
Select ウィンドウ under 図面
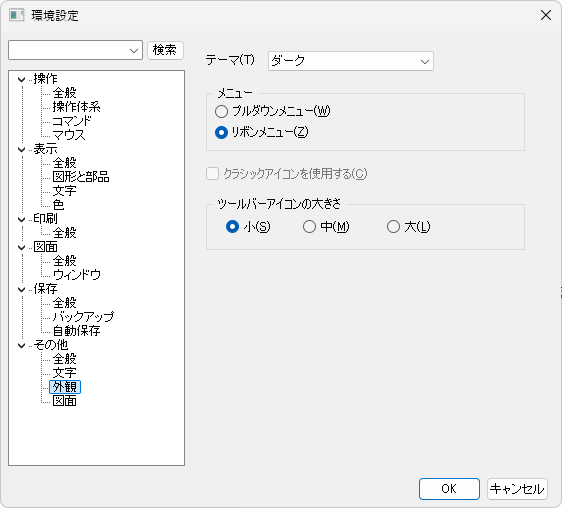point(76,275)
